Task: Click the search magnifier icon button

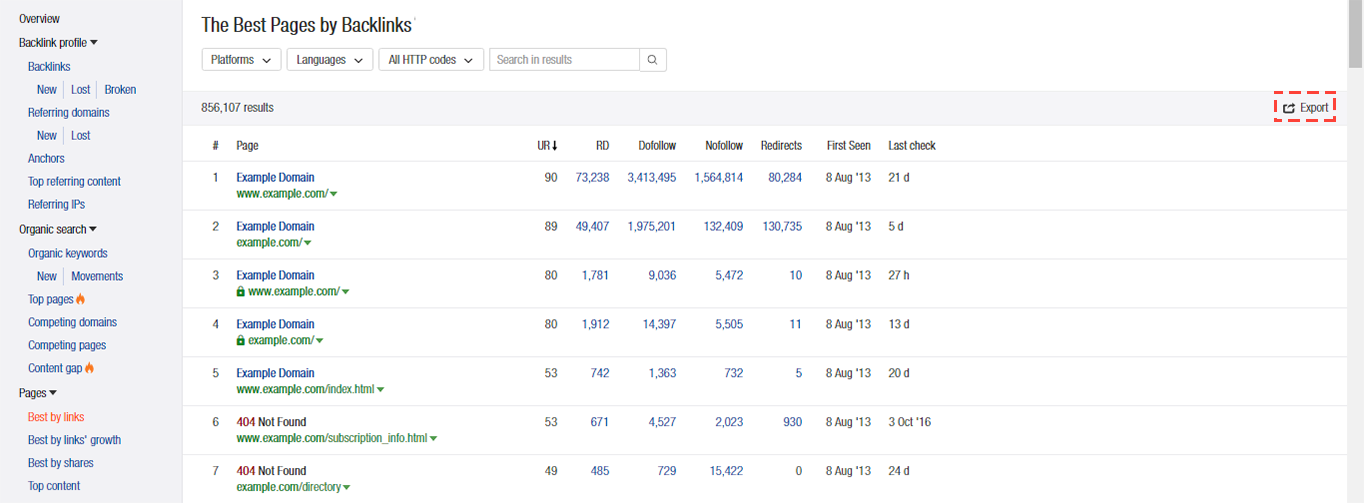Action: [653, 60]
